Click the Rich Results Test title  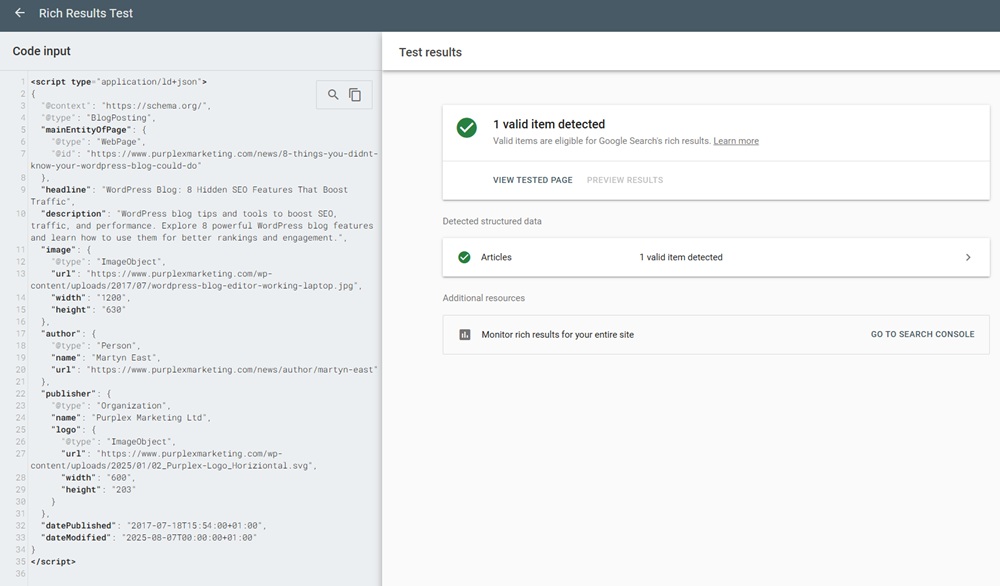[x=85, y=13]
